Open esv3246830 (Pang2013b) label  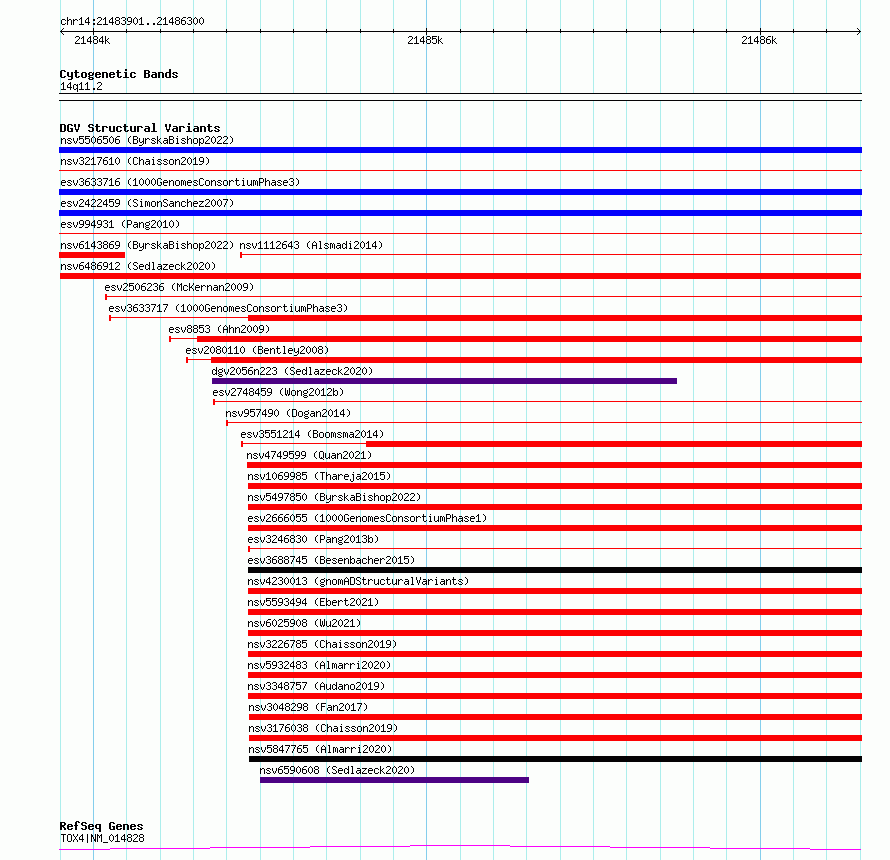313,539
